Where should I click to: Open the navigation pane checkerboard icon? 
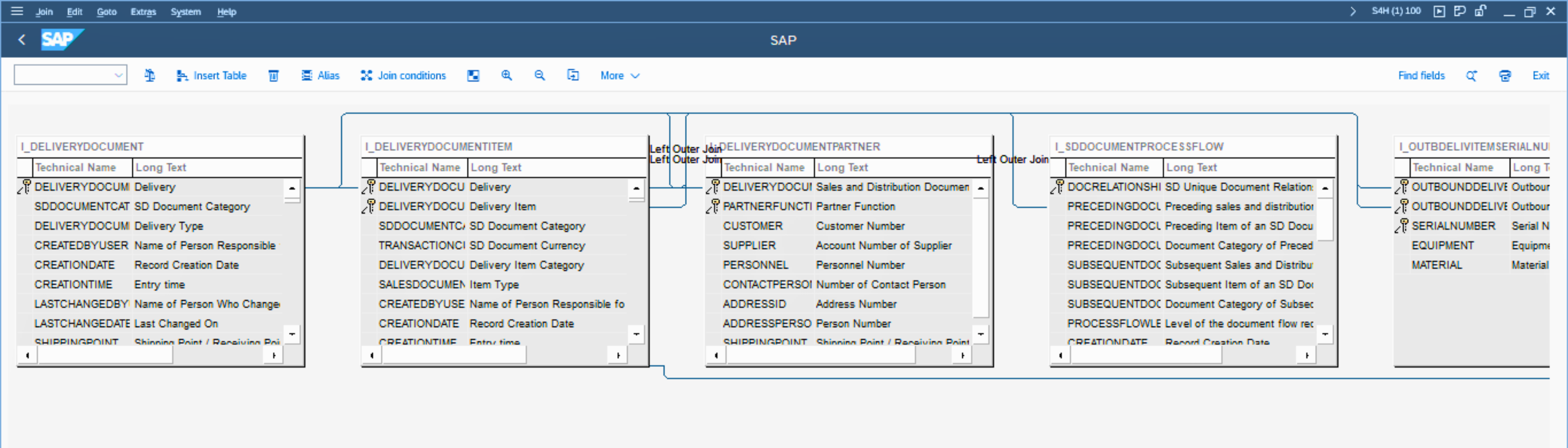click(473, 75)
